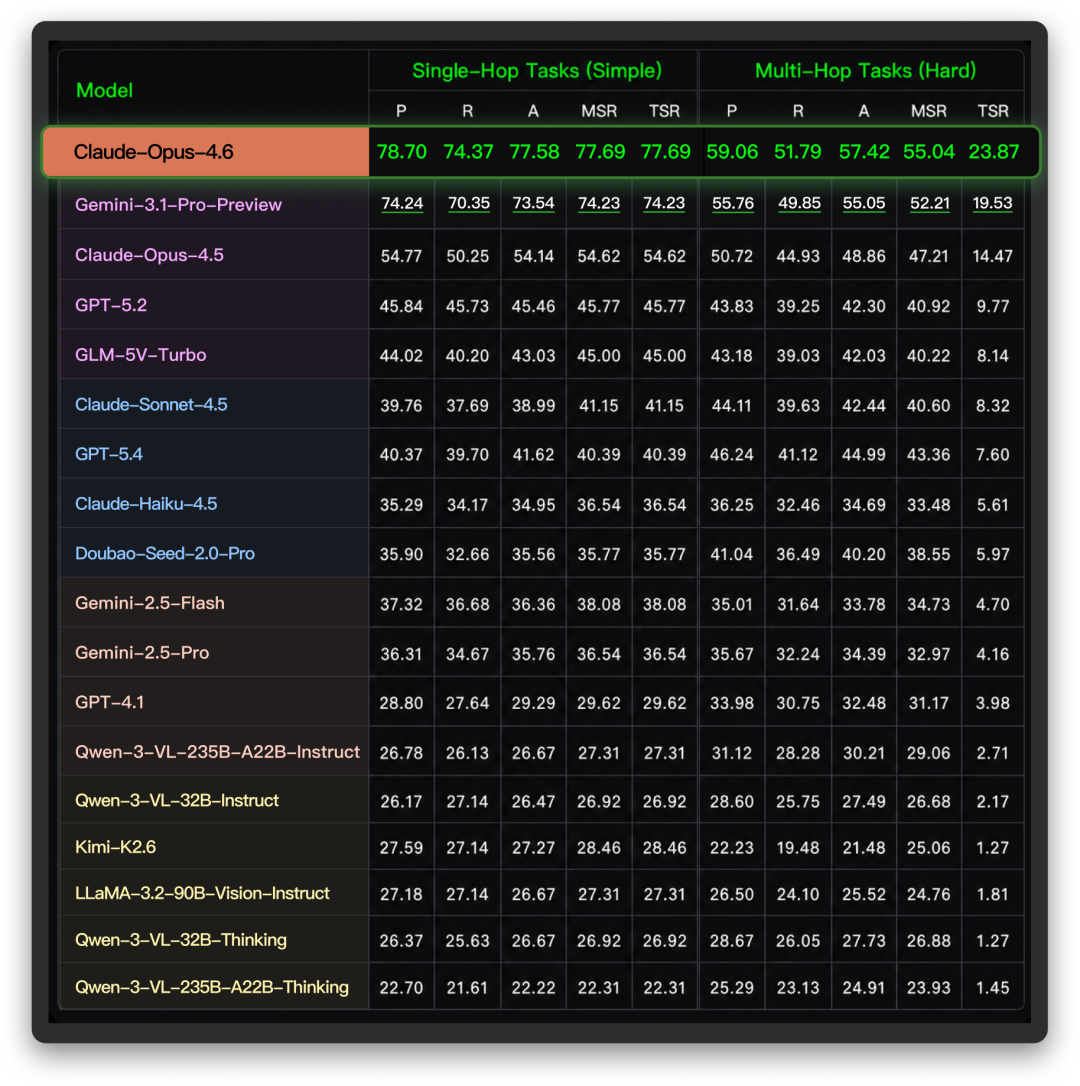Image resolution: width=1080 pixels, height=1086 pixels.
Task: Click the Qwen-3-VL-32B-Instruct model name
Action: 177,801
